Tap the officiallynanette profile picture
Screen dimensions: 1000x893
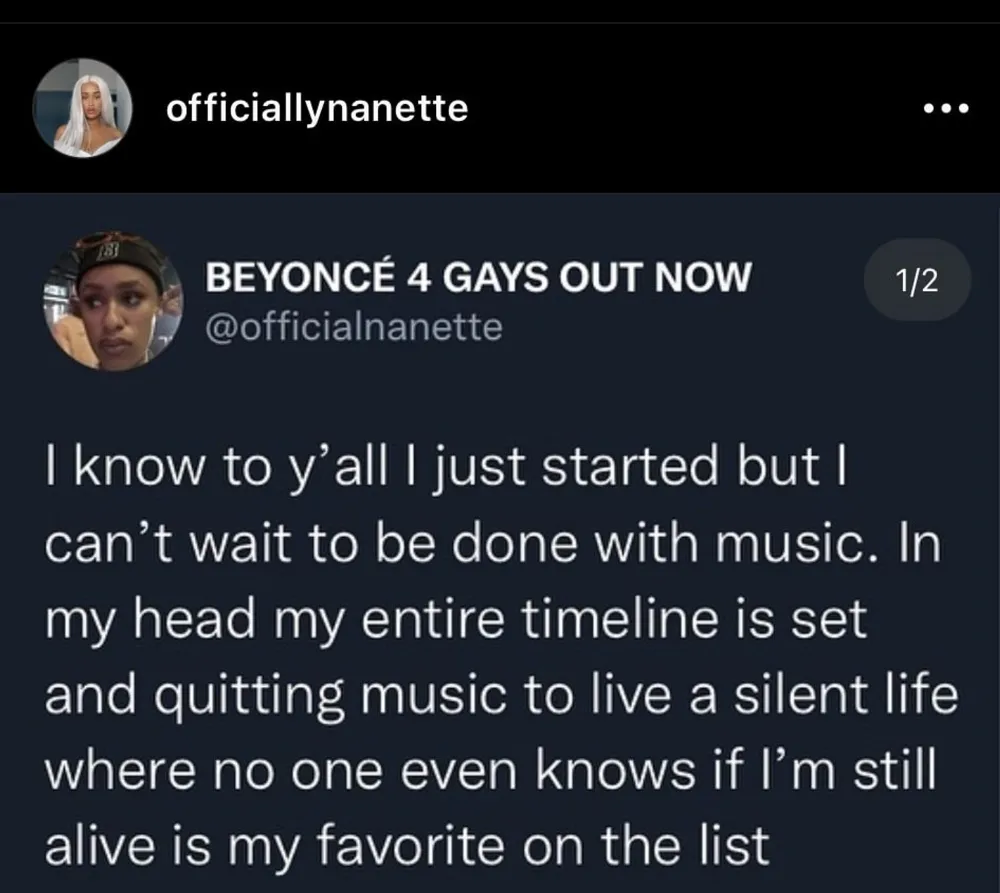(x=84, y=108)
